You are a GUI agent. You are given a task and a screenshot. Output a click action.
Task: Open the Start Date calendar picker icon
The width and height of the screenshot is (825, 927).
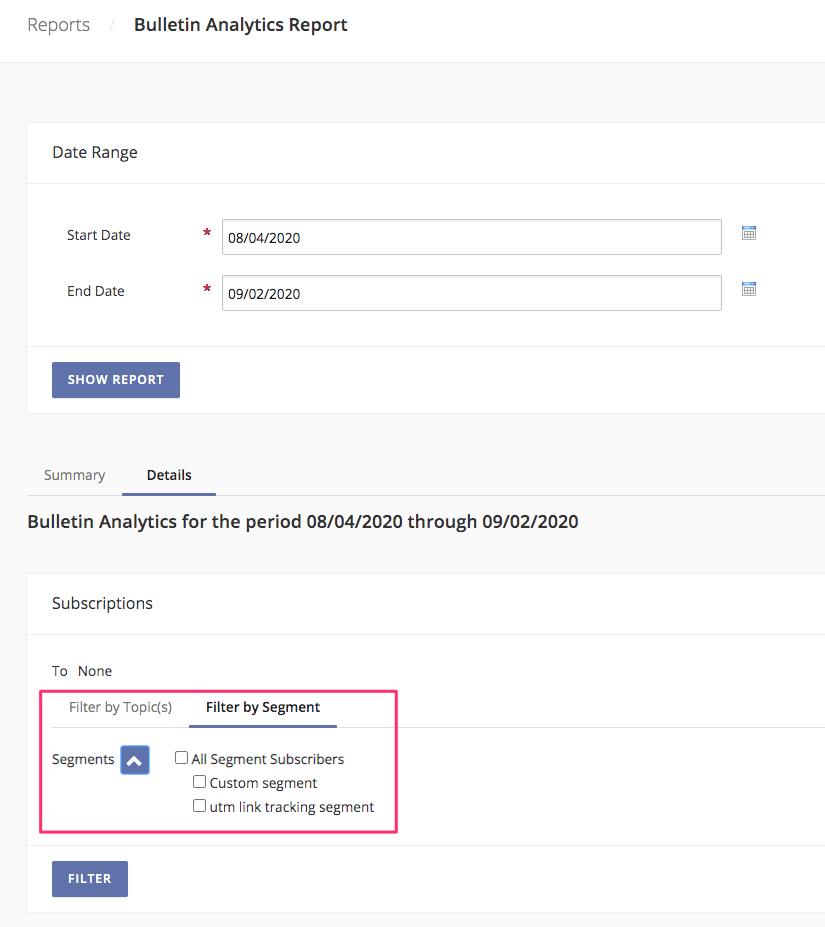coord(748,232)
